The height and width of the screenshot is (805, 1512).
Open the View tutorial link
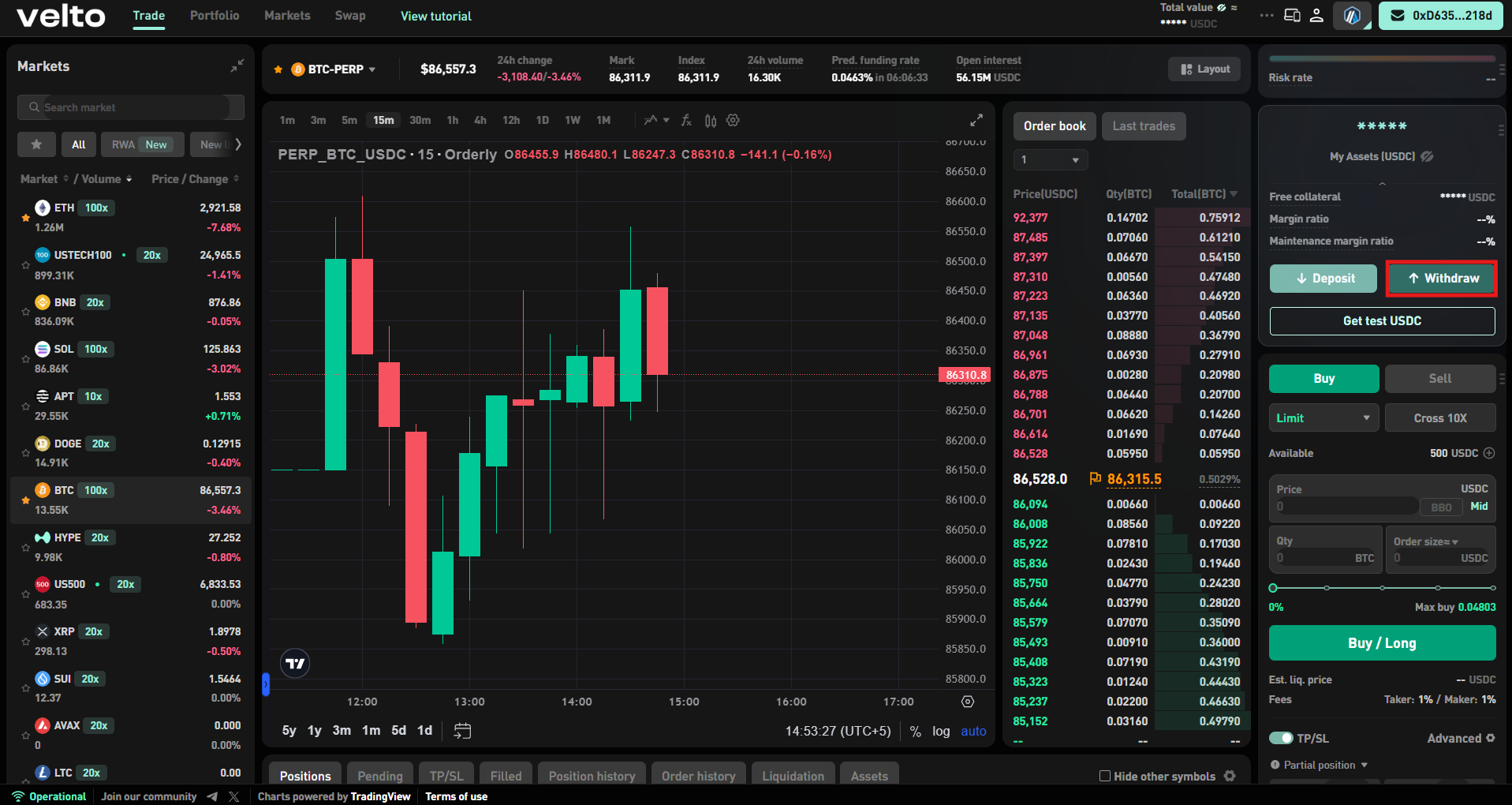tap(436, 16)
